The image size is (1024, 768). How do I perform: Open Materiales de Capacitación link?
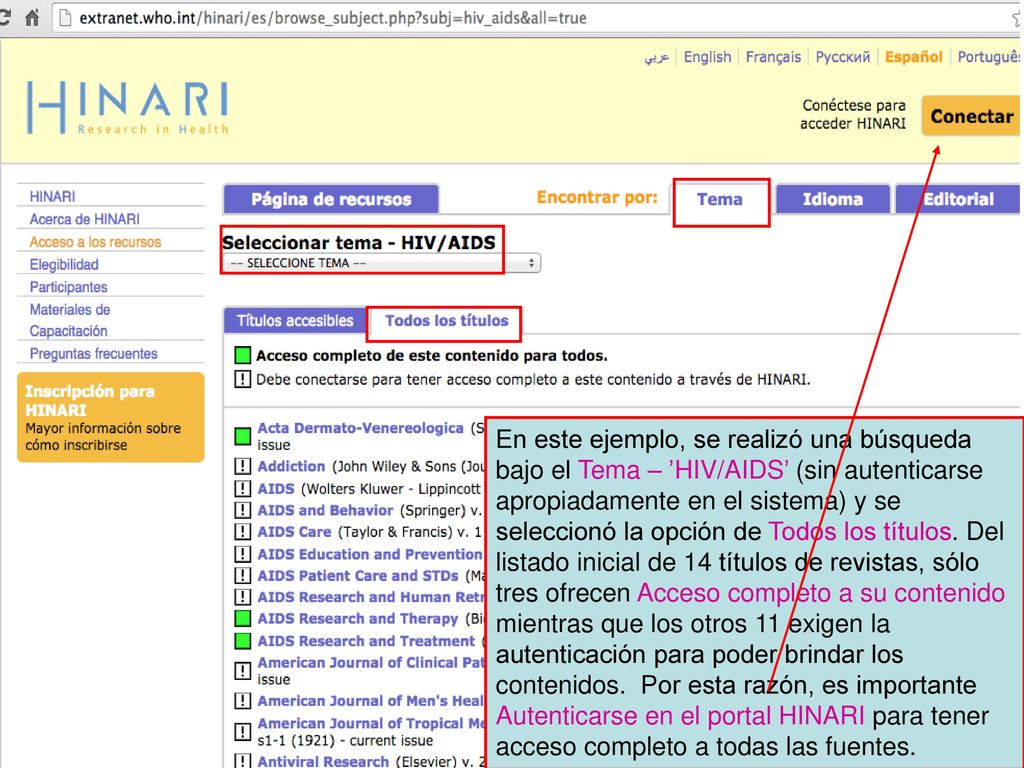(70, 320)
